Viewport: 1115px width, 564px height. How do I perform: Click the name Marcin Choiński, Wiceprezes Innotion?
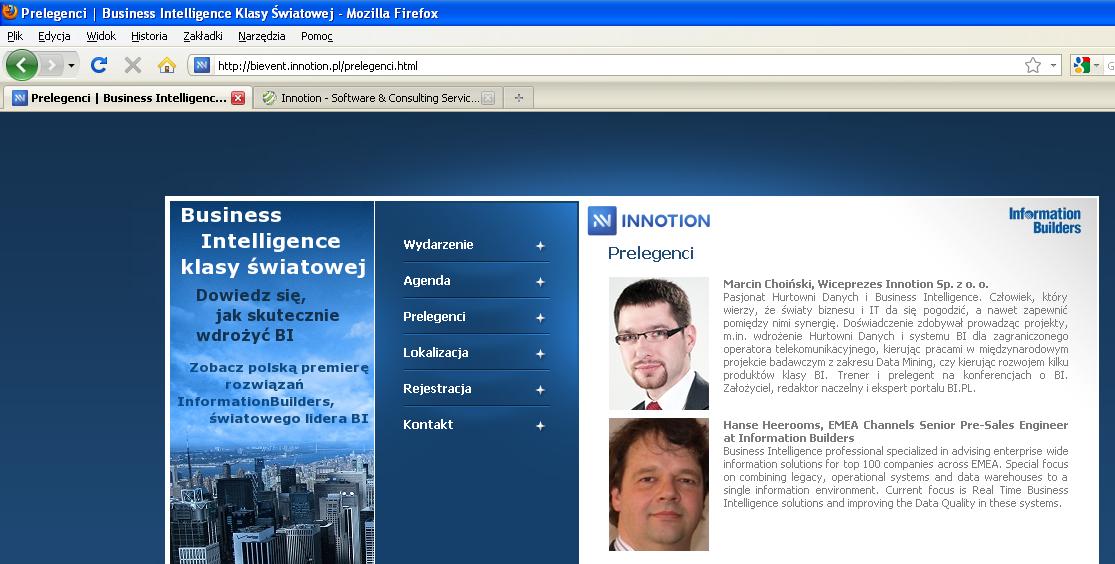click(x=855, y=284)
